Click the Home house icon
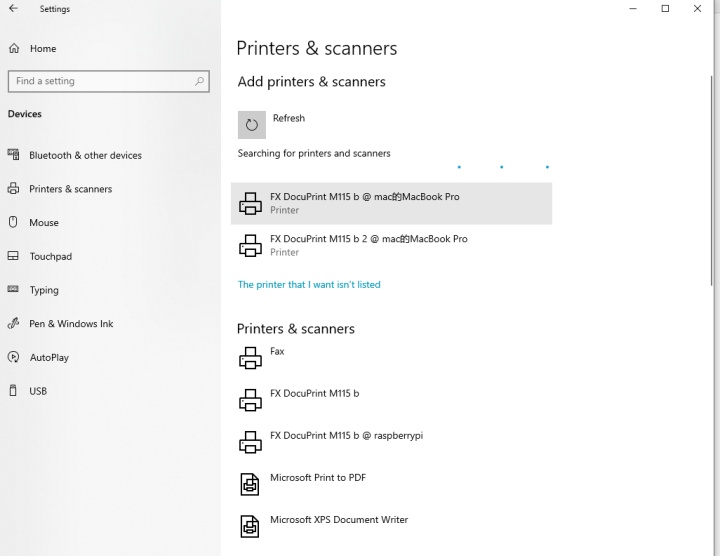The image size is (720, 556). (x=14, y=48)
